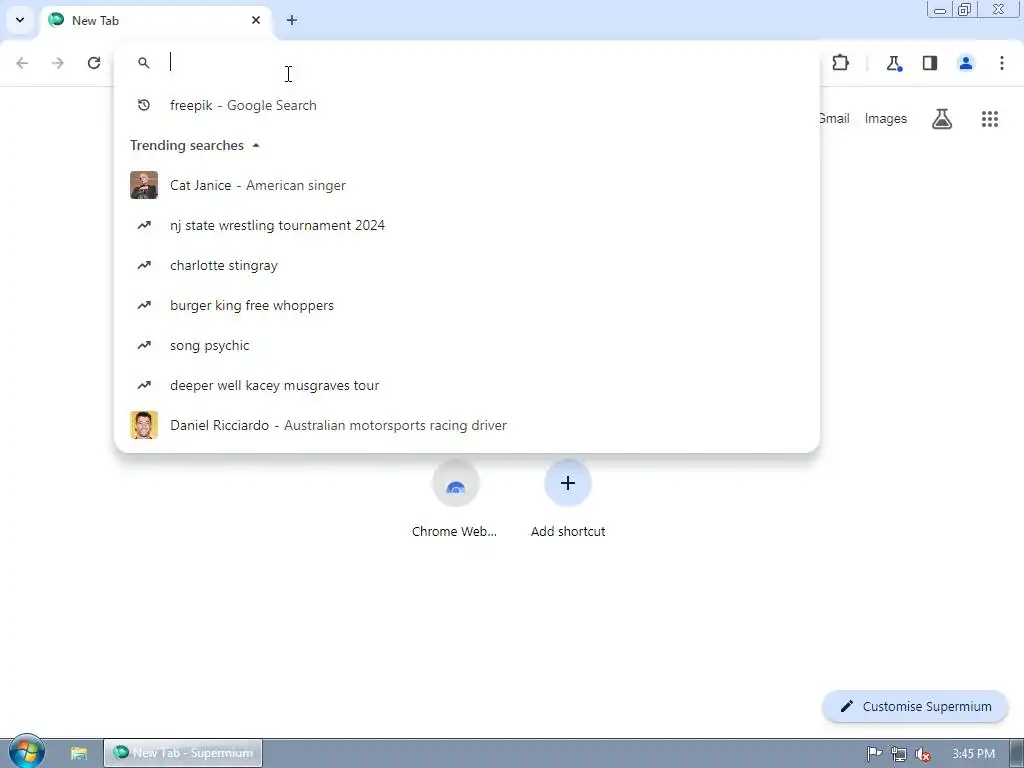The width and height of the screenshot is (1024, 768).
Task: Select charlotte stingray suggestion
Action: (x=467, y=265)
